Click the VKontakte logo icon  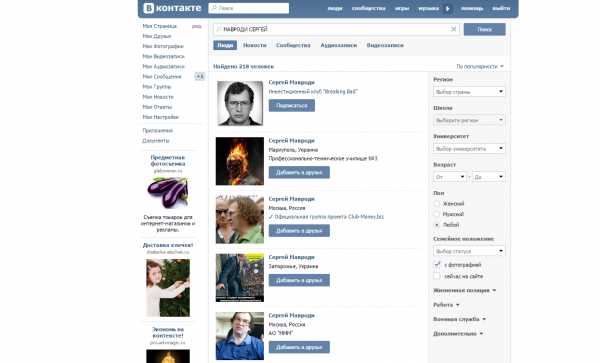pos(148,8)
